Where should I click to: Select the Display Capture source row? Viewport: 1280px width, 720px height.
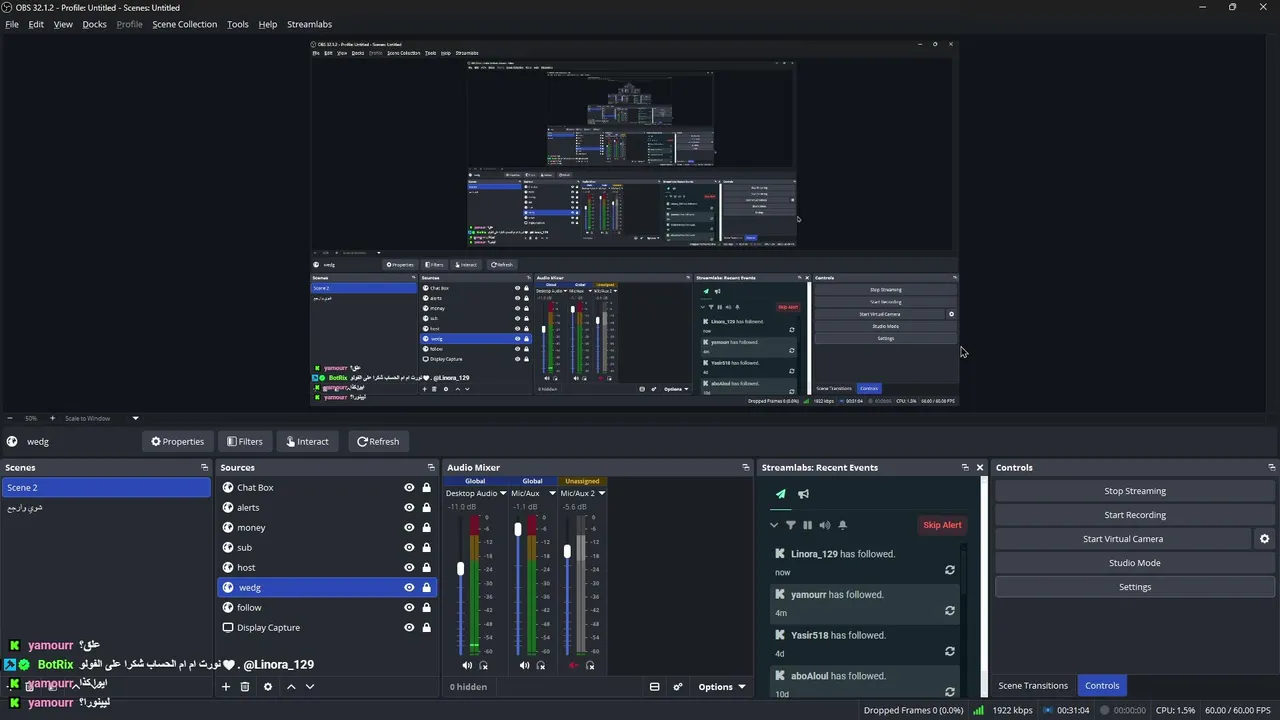327,628
